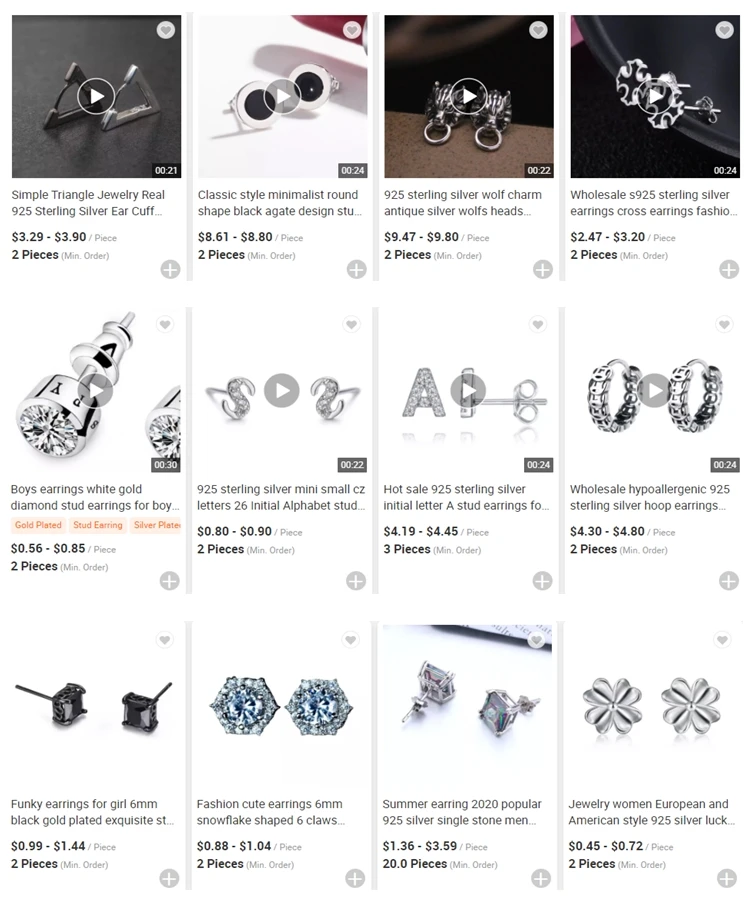750x900 pixels.
Task: Add snowflake shaped earrings via plus icon
Action: tap(355, 878)
